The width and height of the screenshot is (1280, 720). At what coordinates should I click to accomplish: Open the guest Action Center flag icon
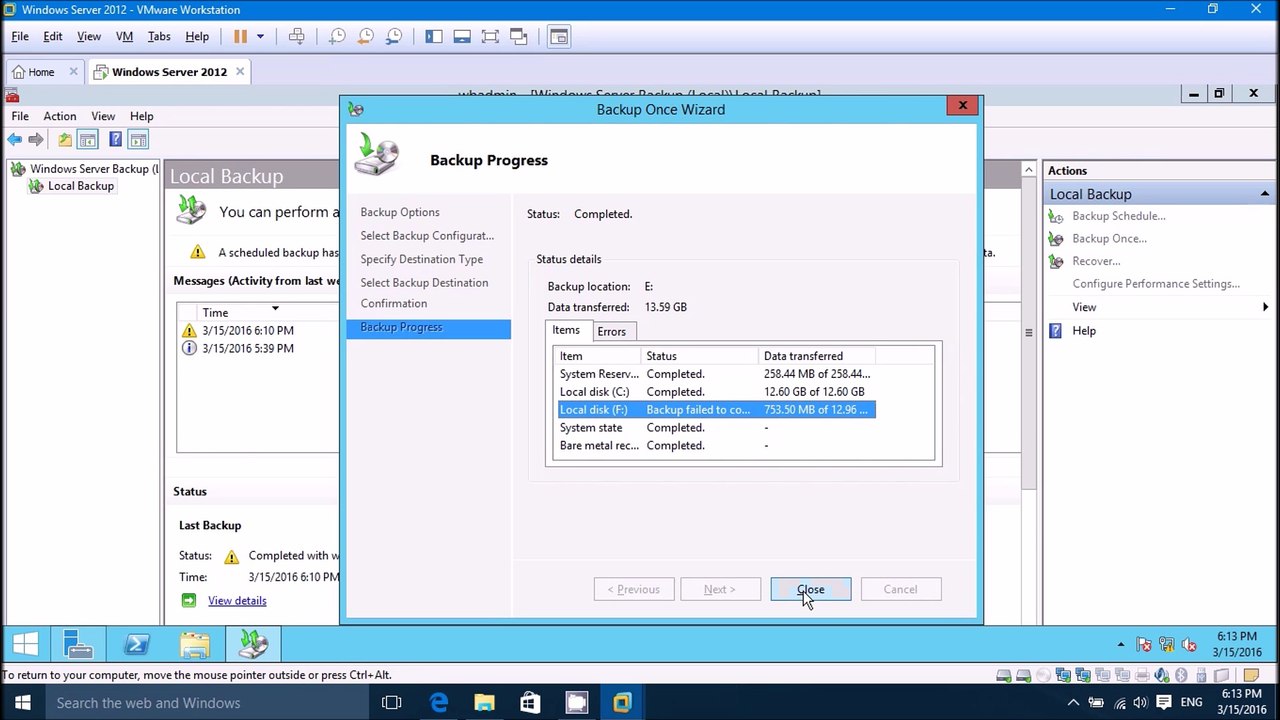point(1144,645)
